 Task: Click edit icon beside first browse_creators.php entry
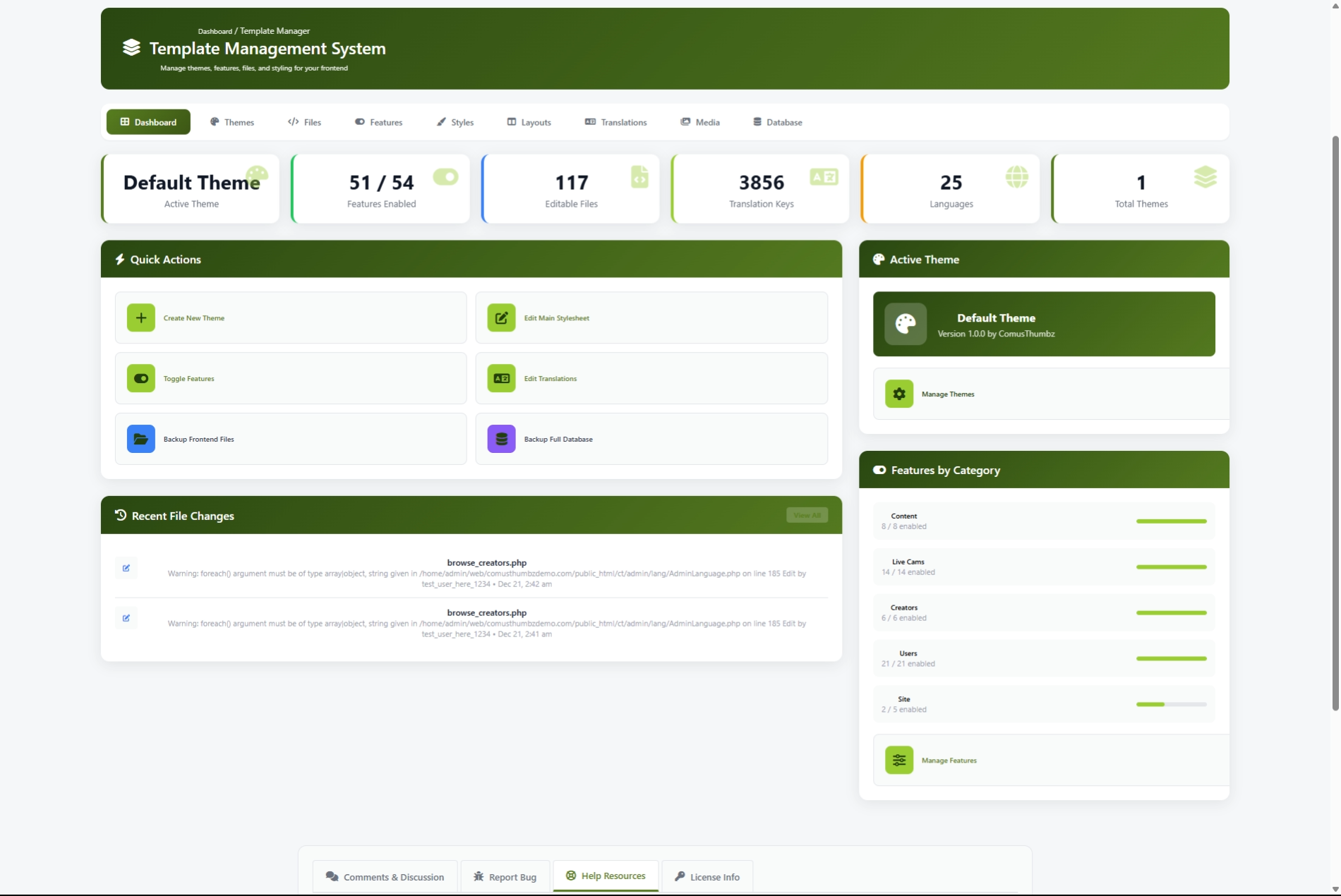coord(126,568)
